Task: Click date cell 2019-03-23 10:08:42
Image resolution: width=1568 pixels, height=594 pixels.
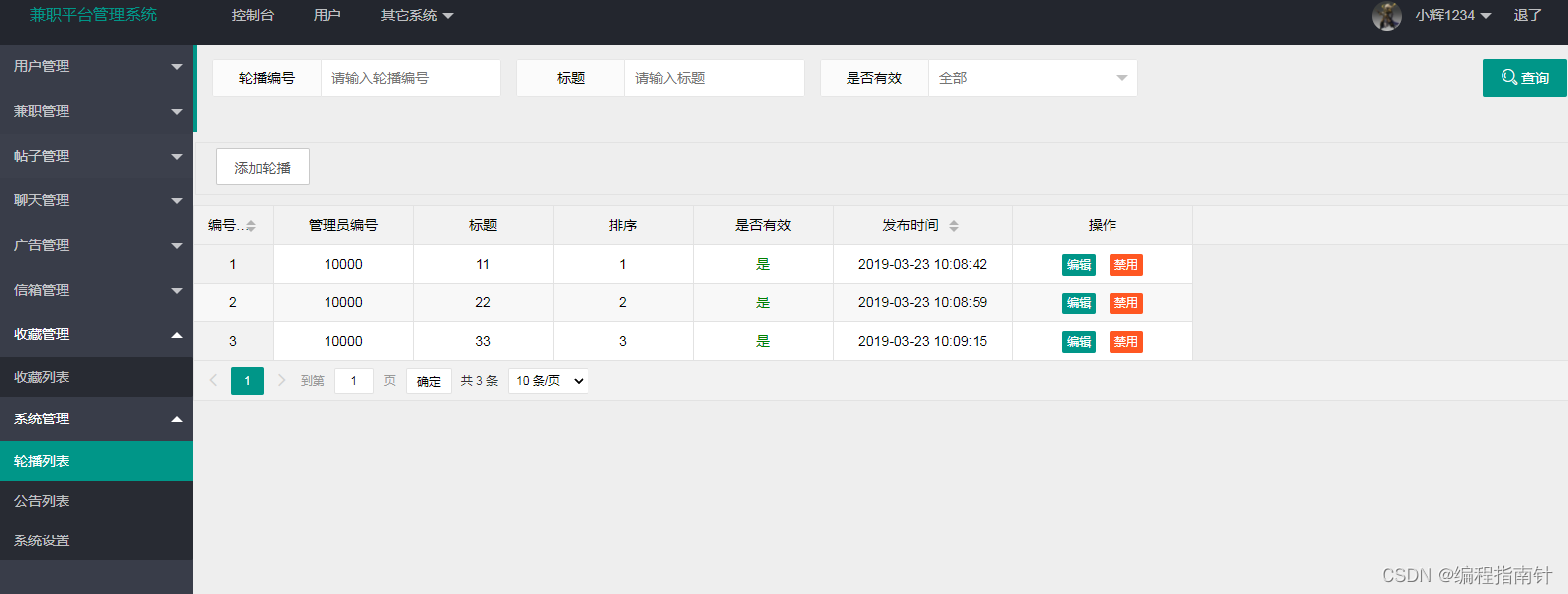Action: [923, 264]
